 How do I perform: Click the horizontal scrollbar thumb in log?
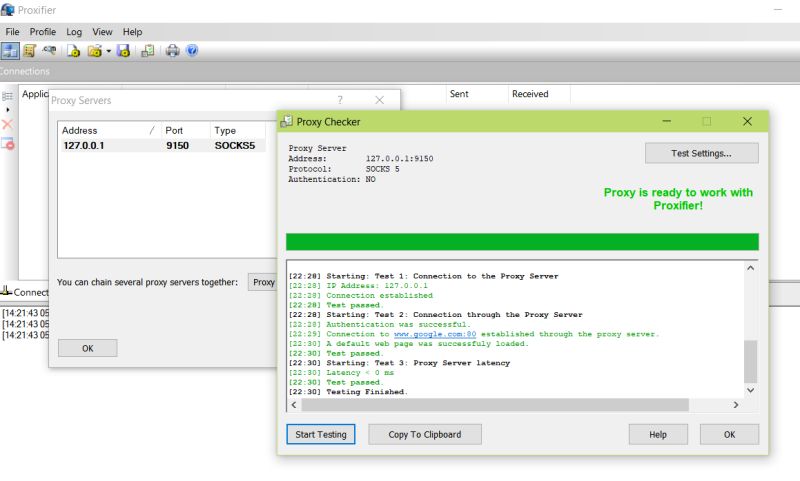tap(495, 404)
